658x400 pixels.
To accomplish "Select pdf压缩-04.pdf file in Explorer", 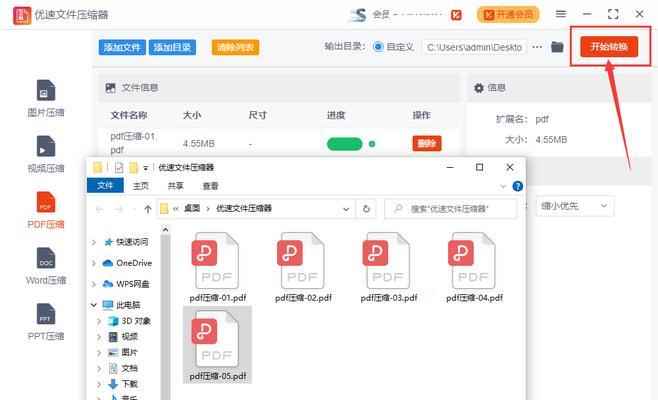I will (474, 267).
